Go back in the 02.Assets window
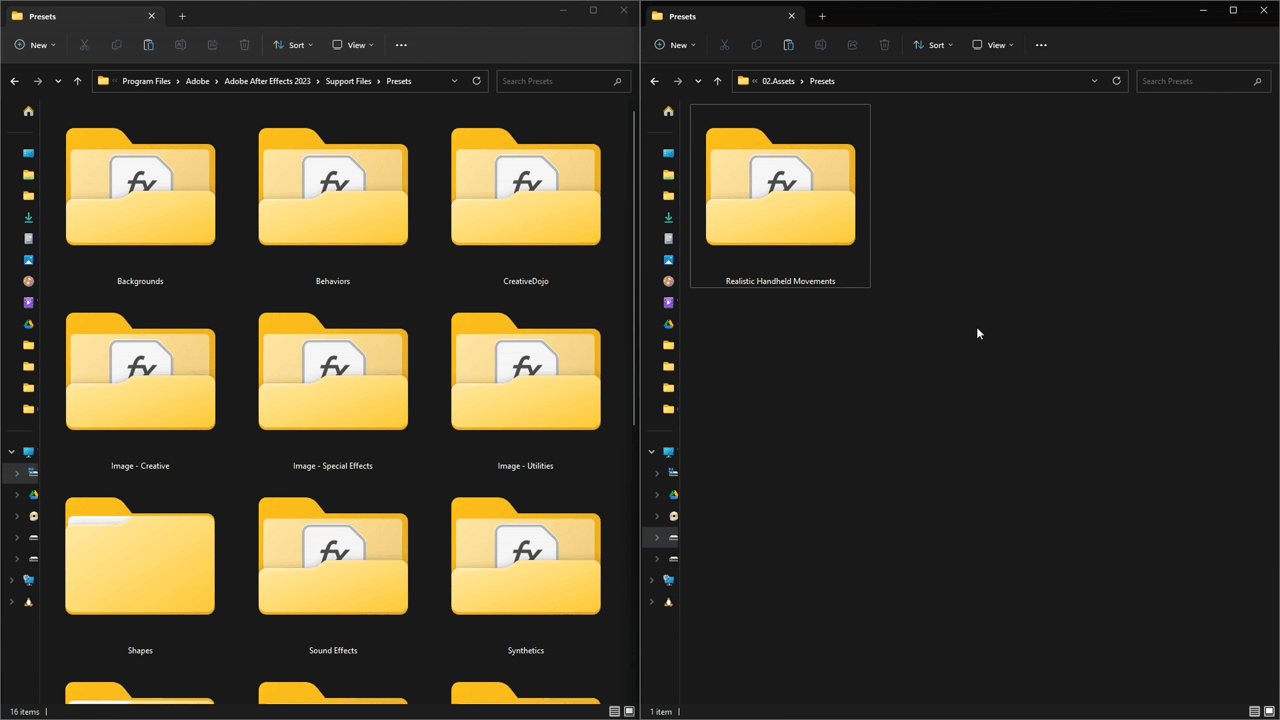 tap(654, 81)
